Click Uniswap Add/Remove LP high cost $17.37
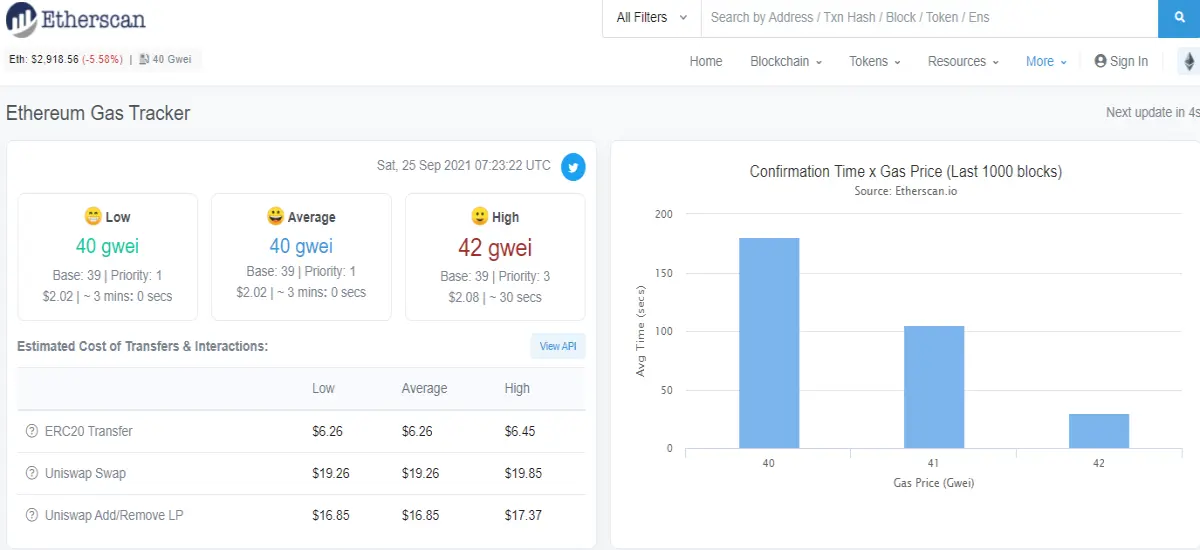Image resolution: width=1200 pixels, height=550 pixels. pos(524,515)
